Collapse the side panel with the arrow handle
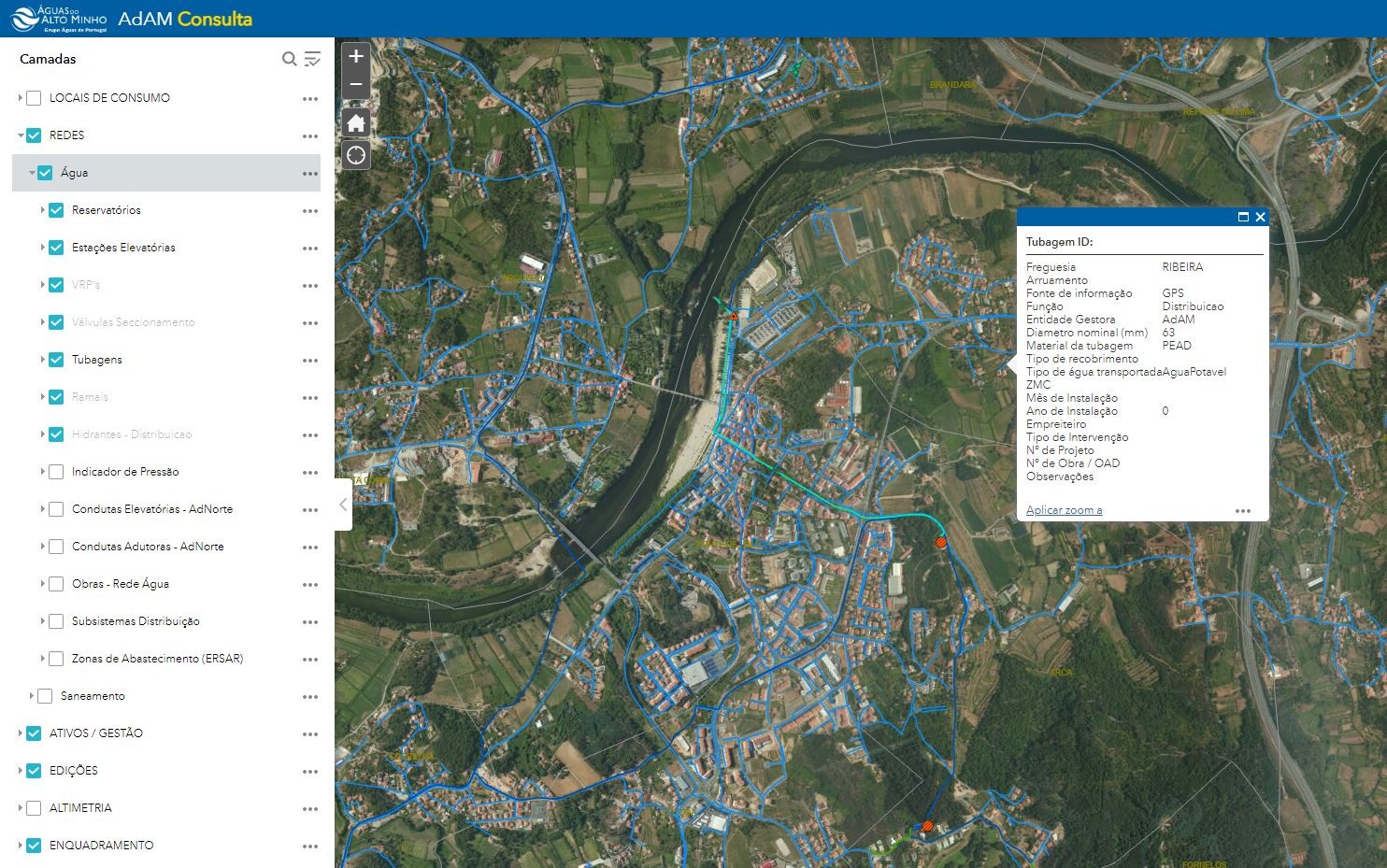 click(x=343, y=505)
